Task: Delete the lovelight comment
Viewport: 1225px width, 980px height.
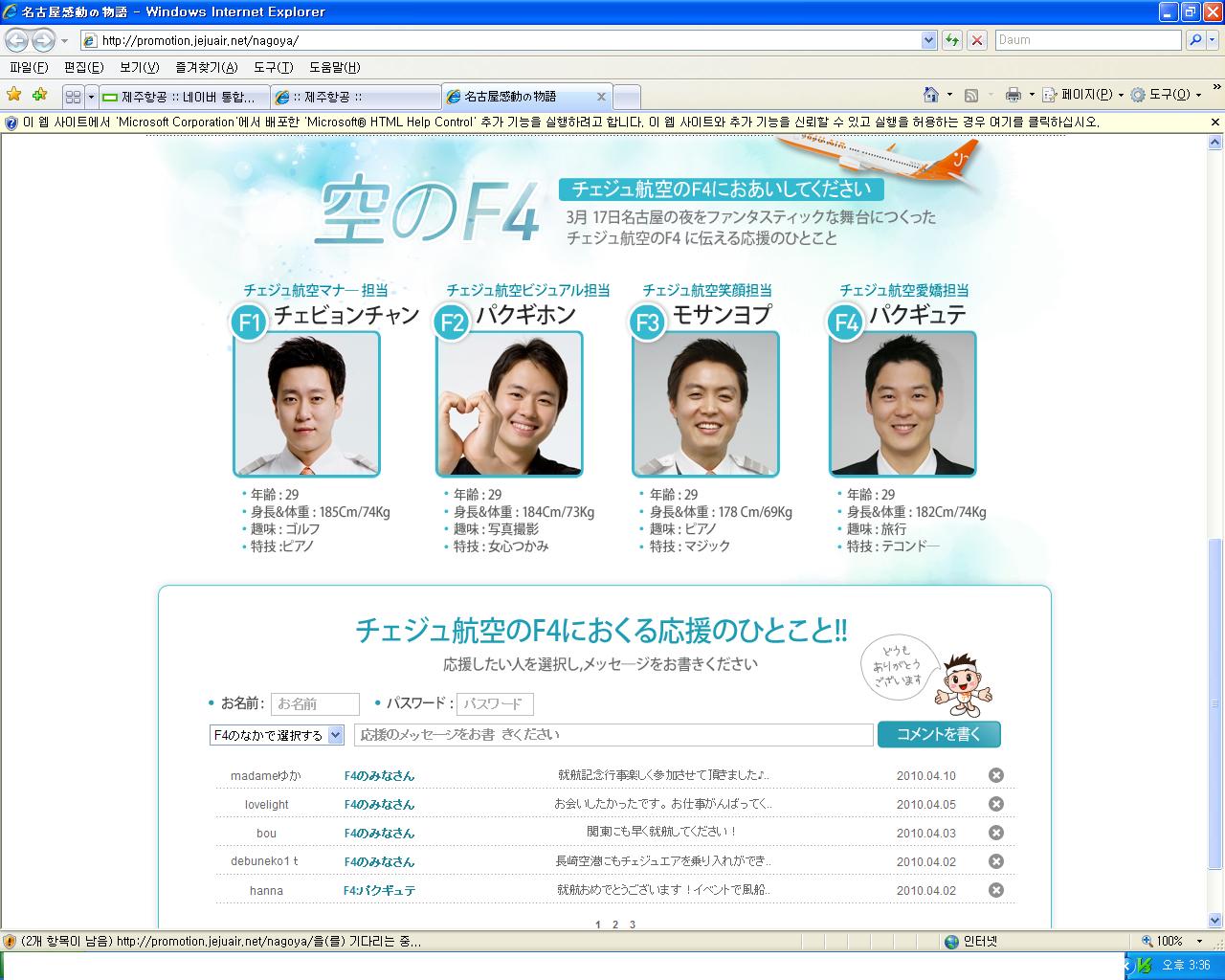Action: pyautogui.click(x=995, y=804)
